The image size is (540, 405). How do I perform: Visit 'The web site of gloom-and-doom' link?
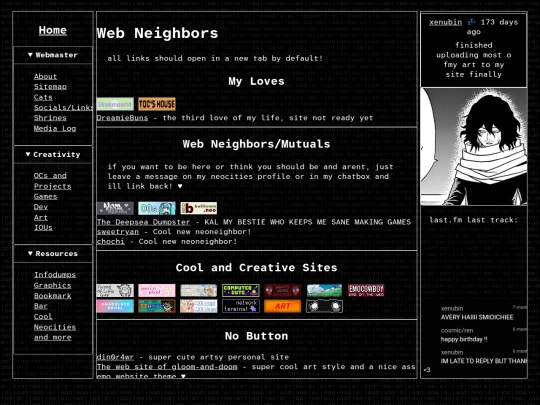(167, 367)
